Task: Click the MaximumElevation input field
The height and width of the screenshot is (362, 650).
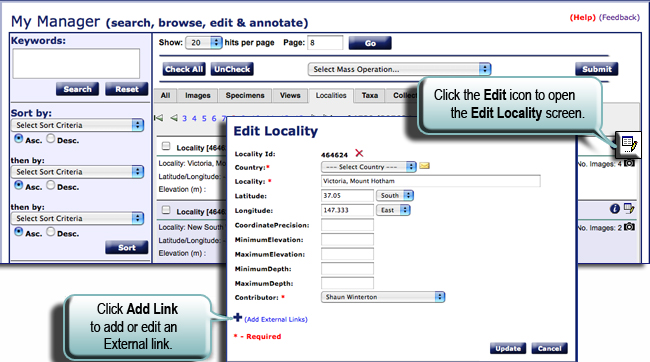Action: [347, 254]
